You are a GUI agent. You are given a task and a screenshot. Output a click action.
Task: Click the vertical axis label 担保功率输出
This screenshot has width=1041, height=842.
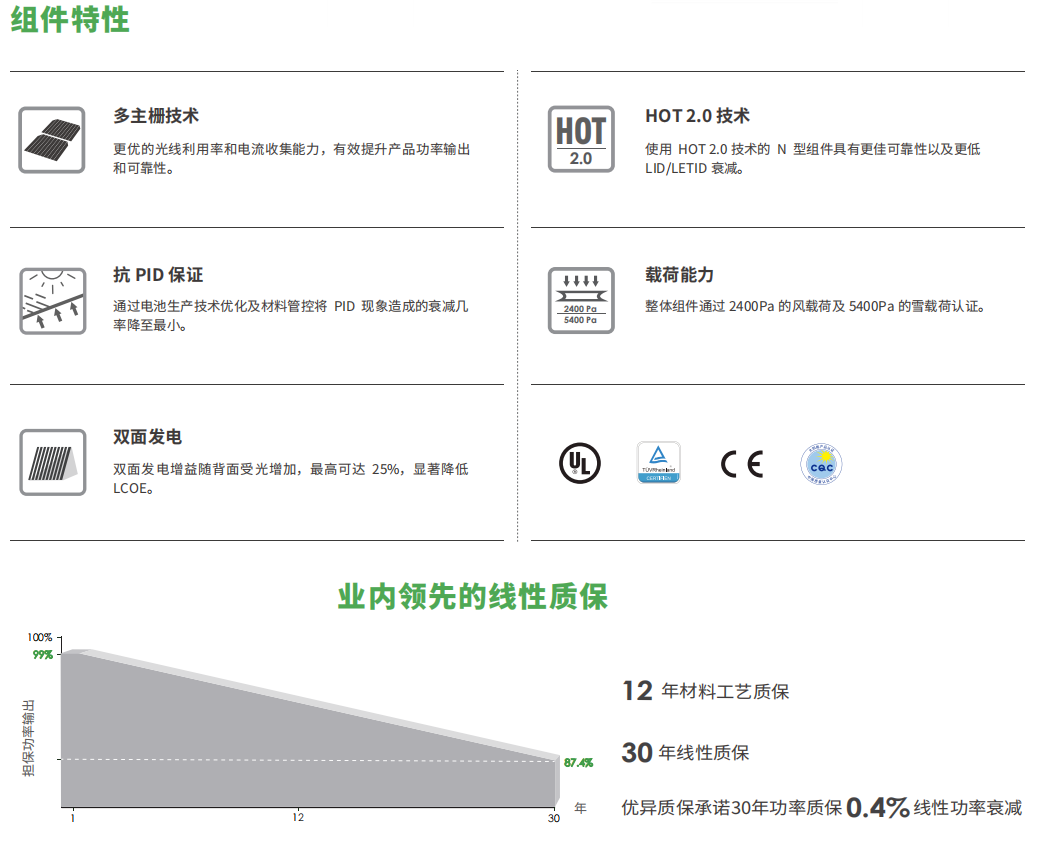[x=28, y=738]
